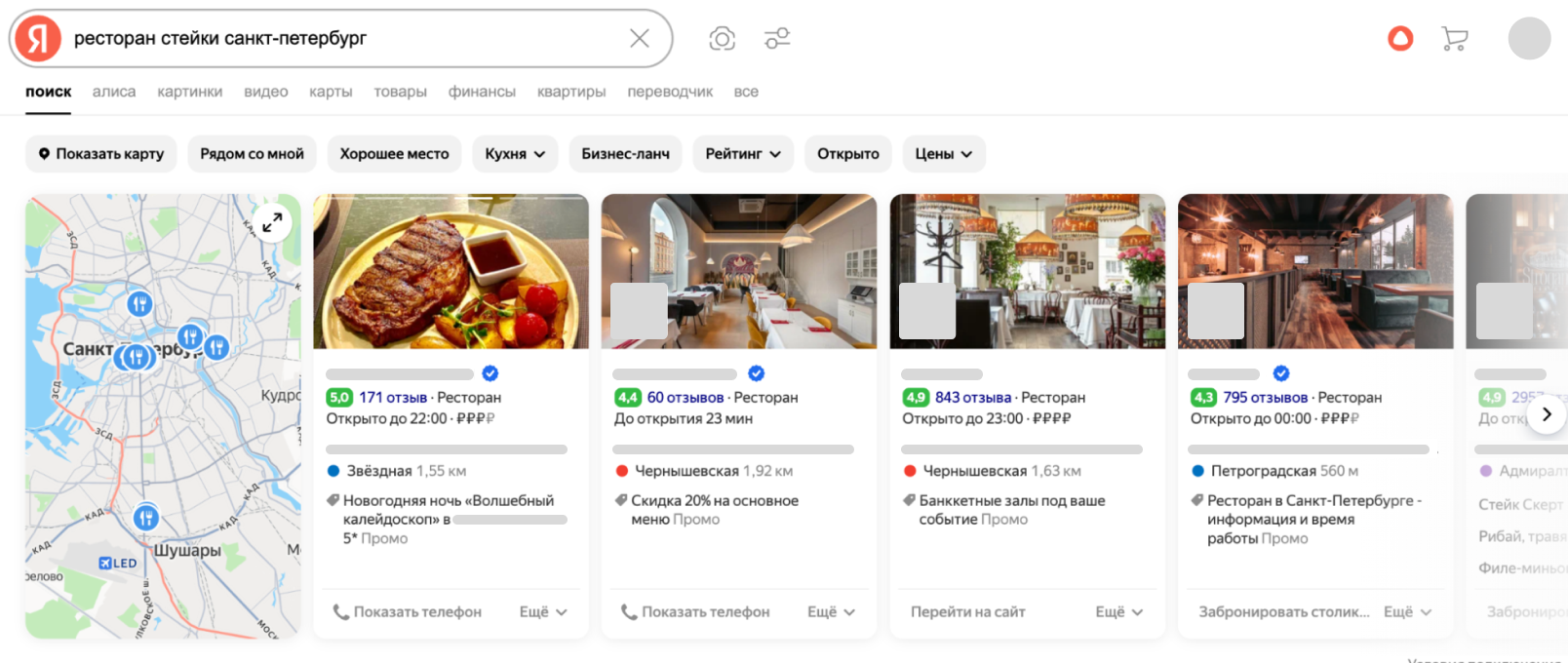Open the финансы tab

(x=482, y=92)
